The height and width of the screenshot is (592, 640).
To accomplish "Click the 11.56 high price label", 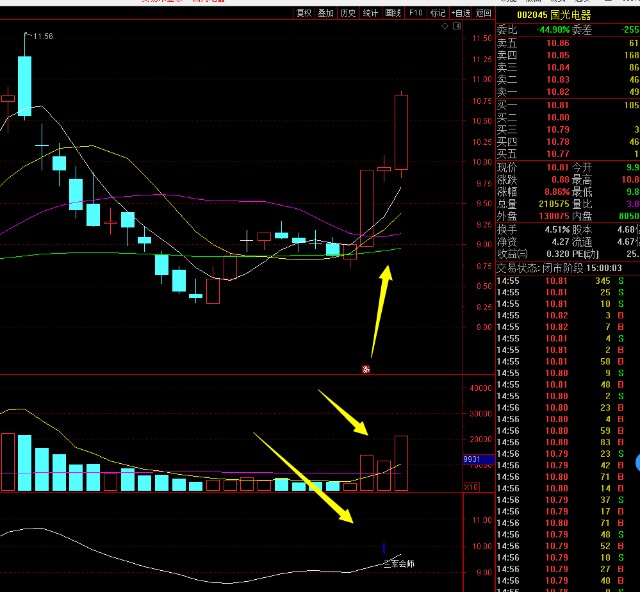I will click(x=42, y=37).
